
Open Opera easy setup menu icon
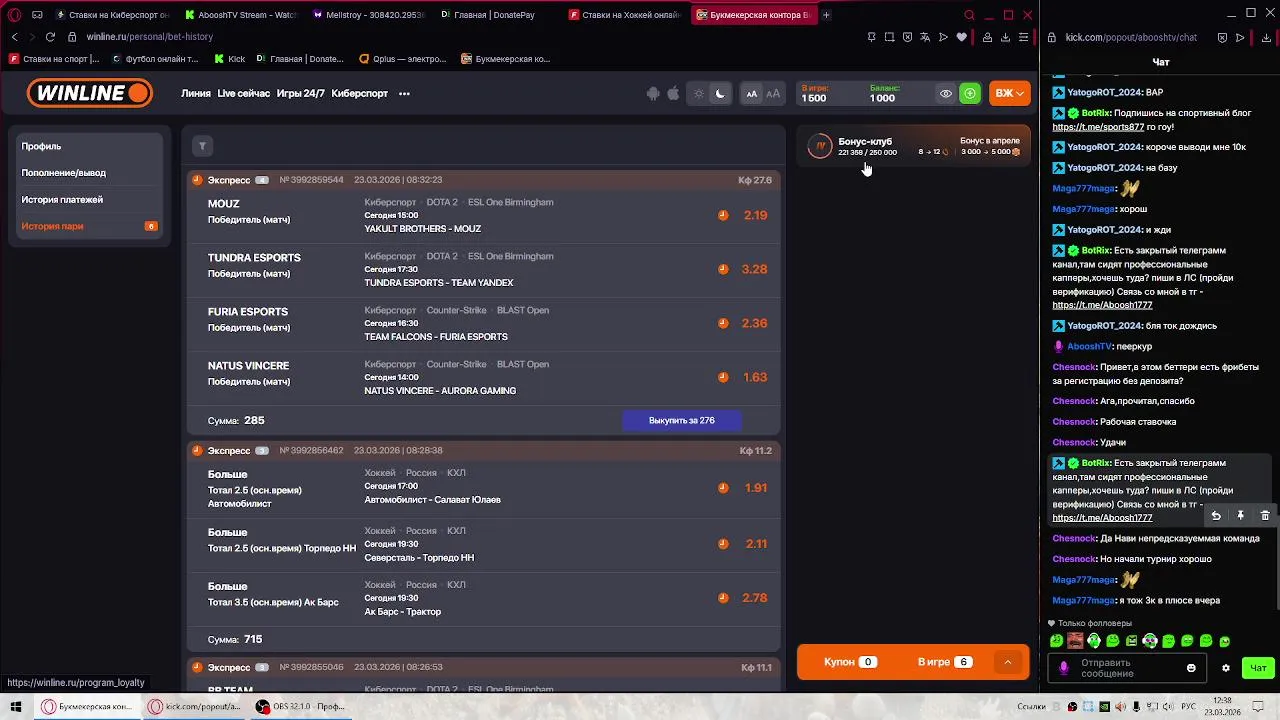pos(1023,37)
